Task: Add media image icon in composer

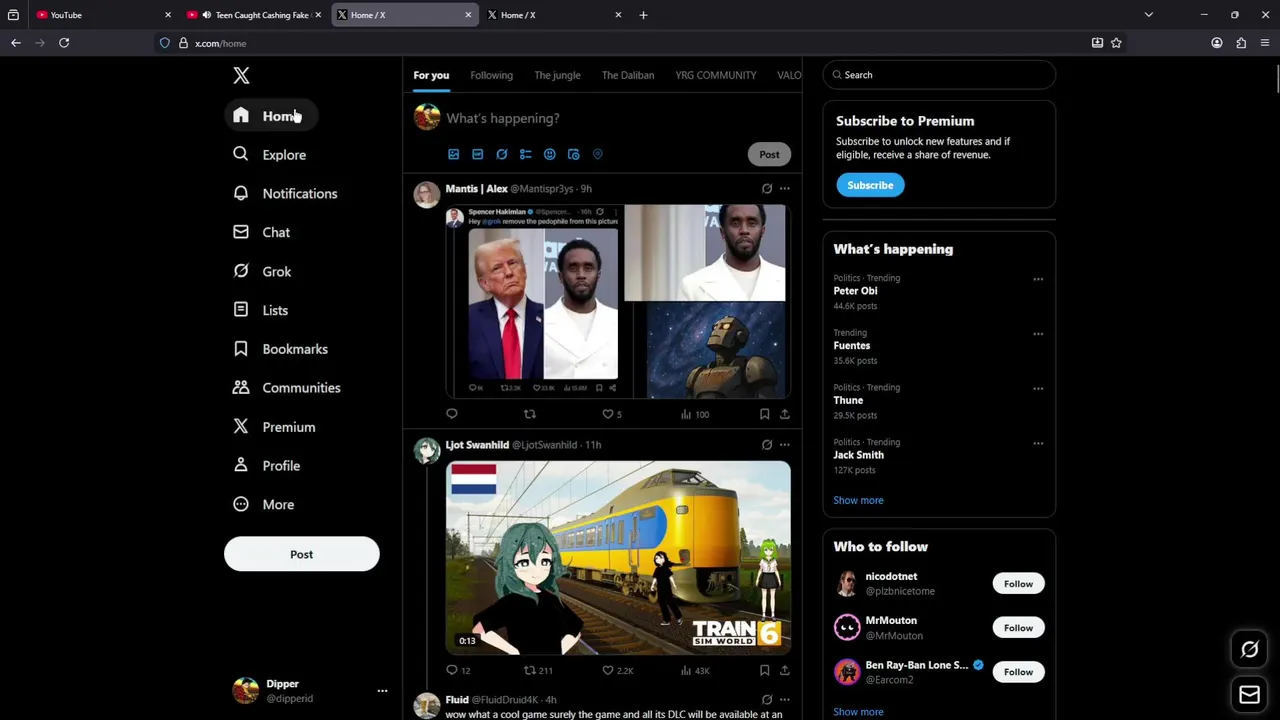Action: coord(453,154)
